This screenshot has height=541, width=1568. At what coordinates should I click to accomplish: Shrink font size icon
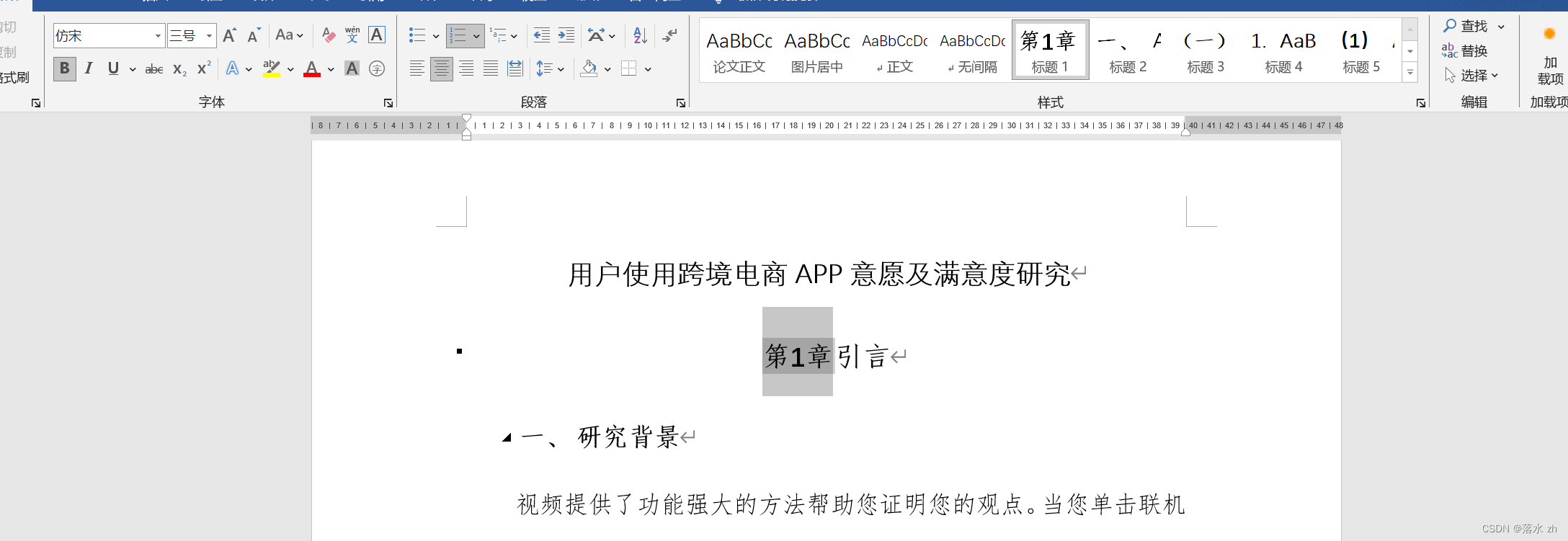point(254,35)
